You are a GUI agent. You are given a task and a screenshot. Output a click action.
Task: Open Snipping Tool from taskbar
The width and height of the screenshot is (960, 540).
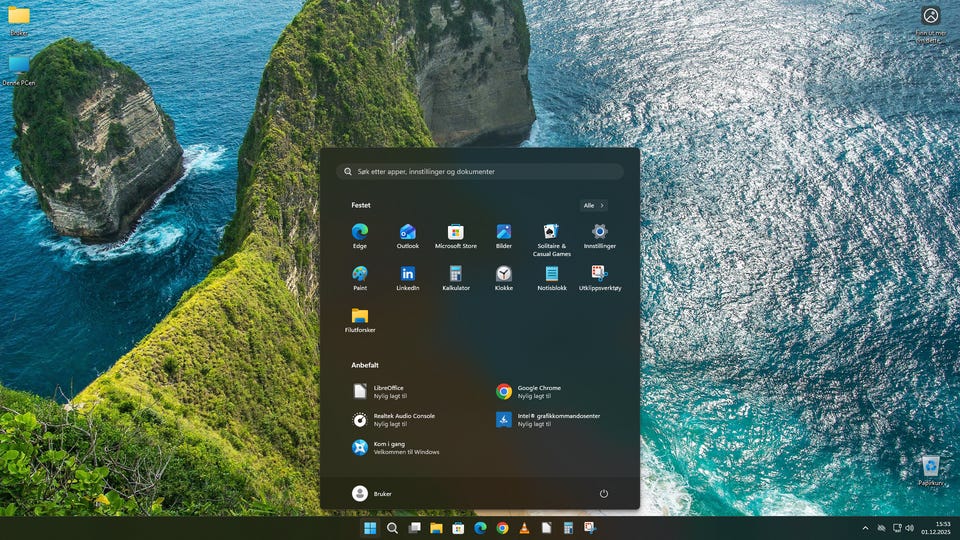[590, 528]
